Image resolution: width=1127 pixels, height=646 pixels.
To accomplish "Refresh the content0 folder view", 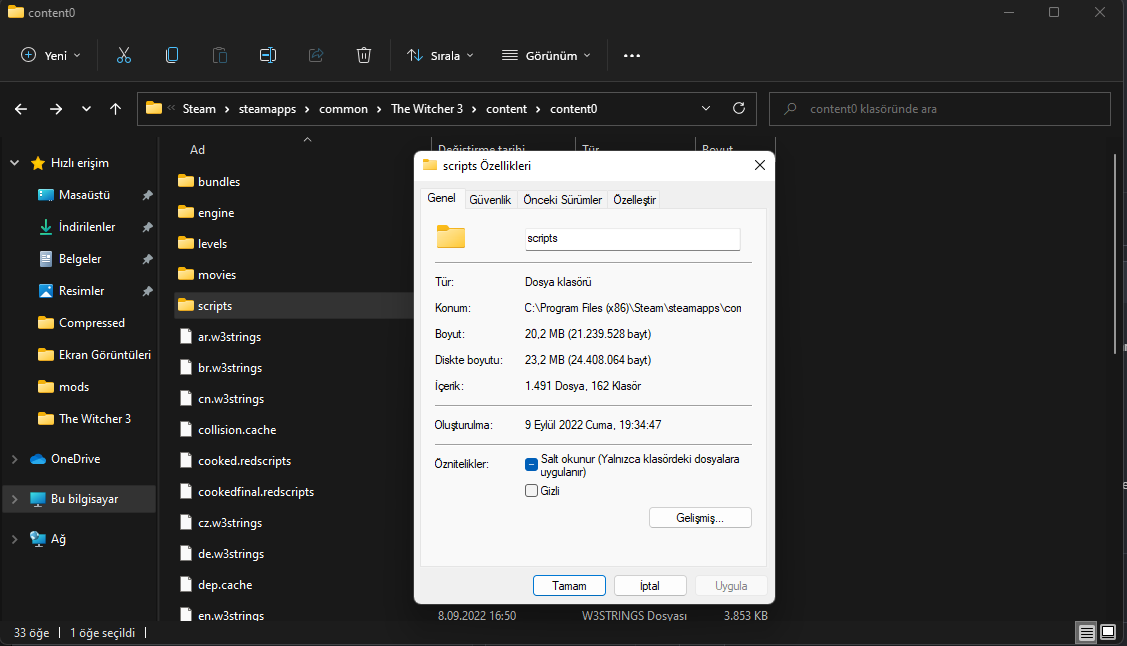I will click(739, 109).
